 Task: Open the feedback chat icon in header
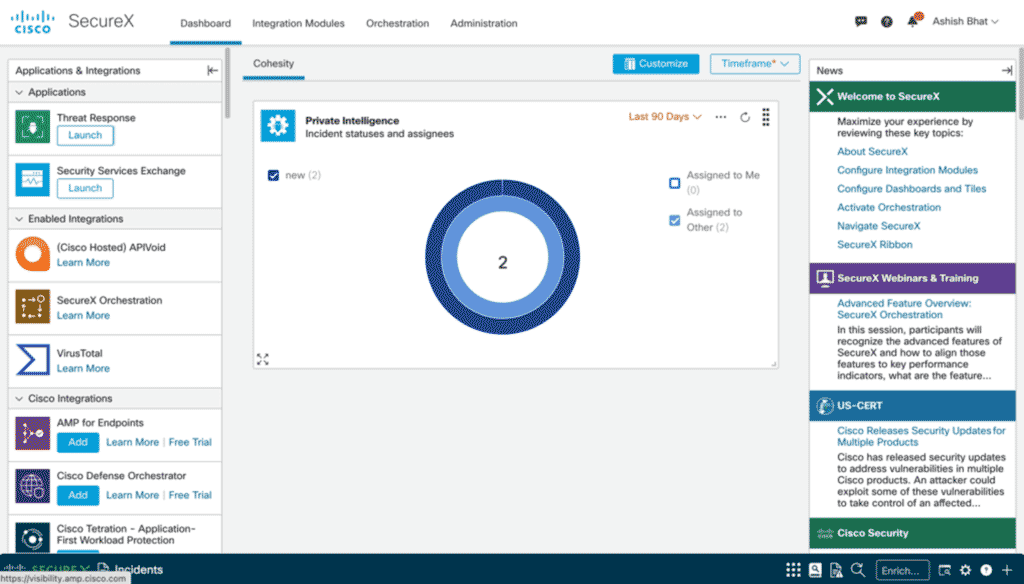pos(861,22)
